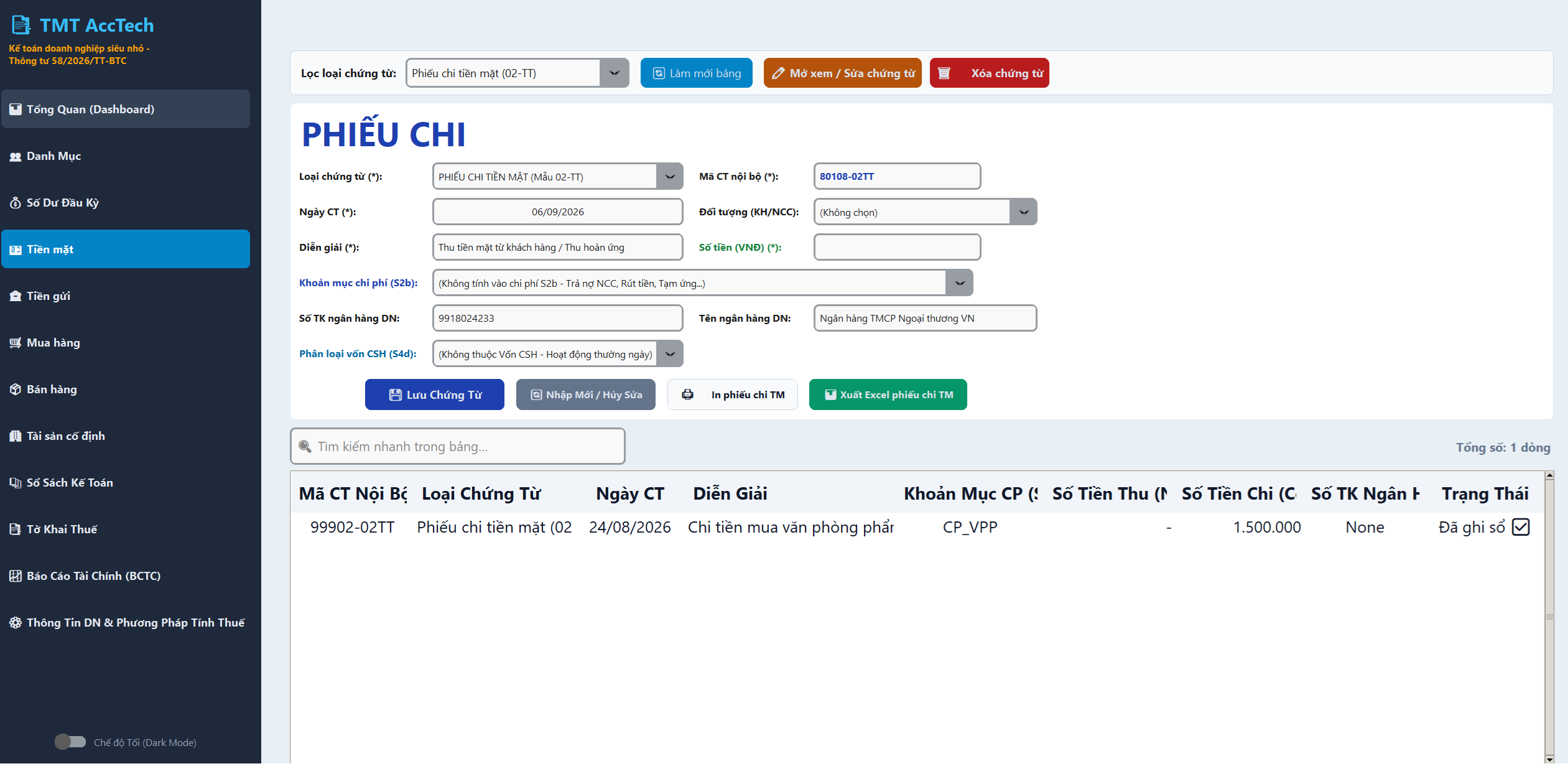Click the Mã CT nội bộ field

(x=898, y=177)
